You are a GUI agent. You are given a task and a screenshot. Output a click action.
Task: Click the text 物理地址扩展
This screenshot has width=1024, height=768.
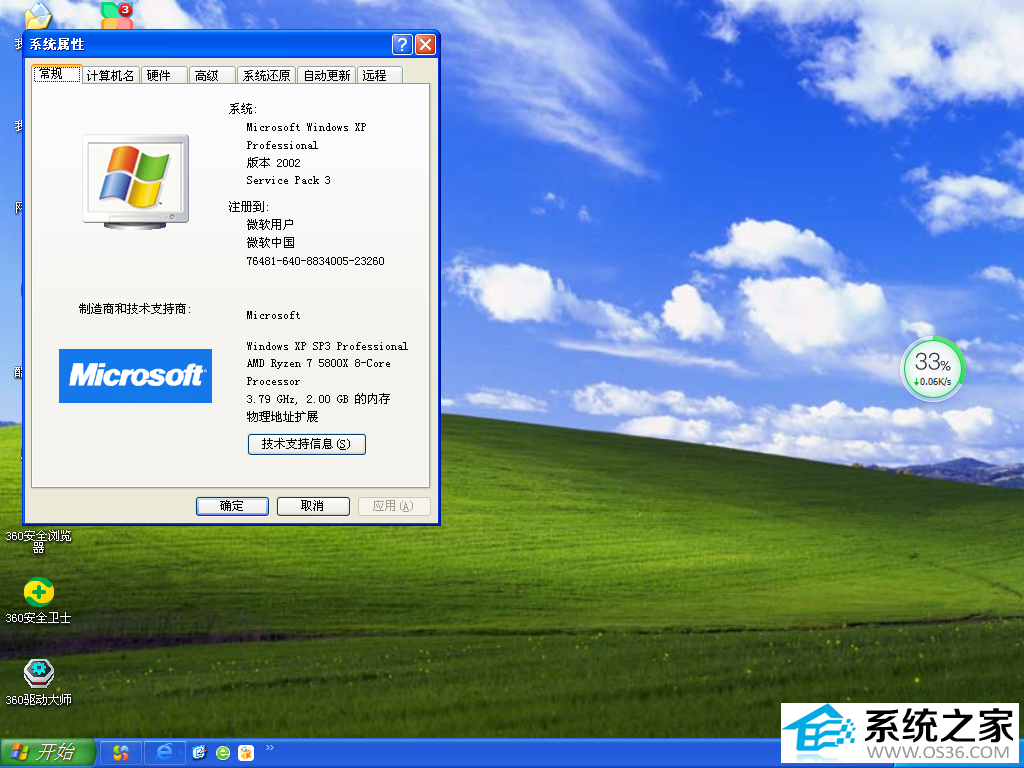[282, 417]
